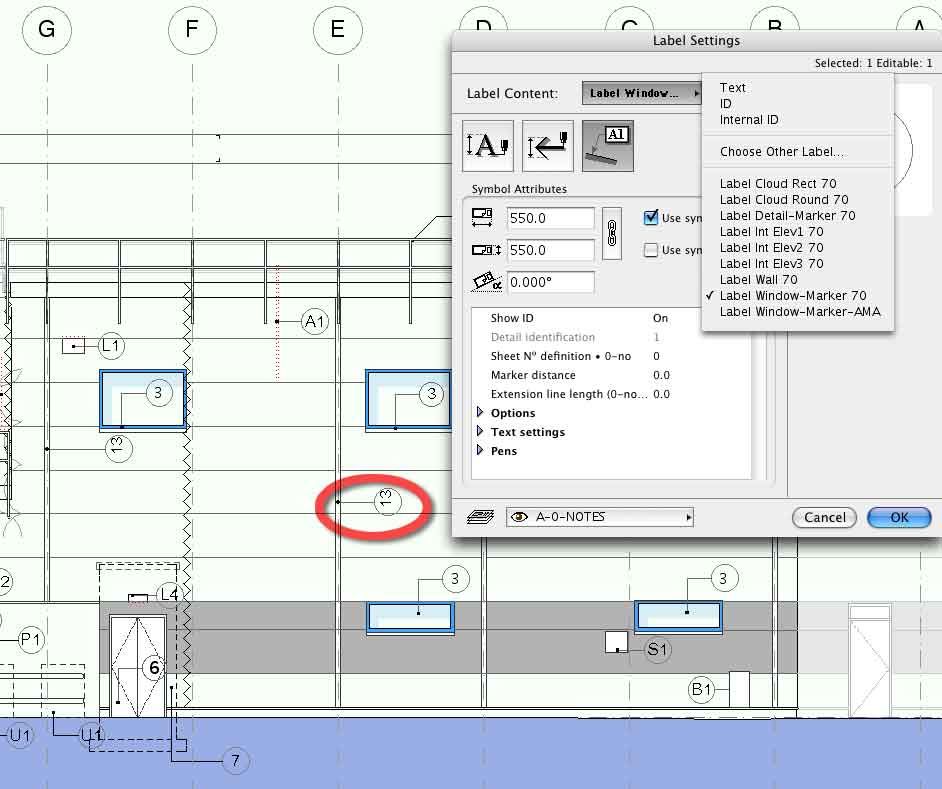
Task: Select Label Cloud Rect 70
Action: click(x=777, y=183)
